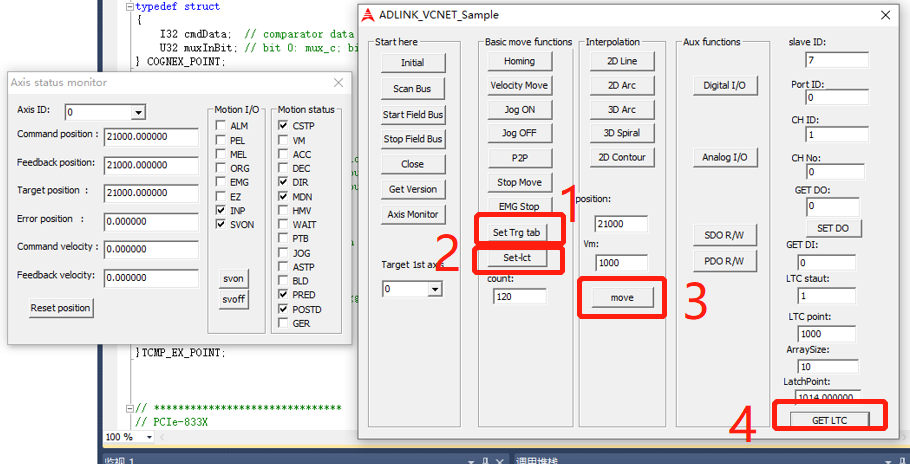Toggle the ASTP motion status checkbox
The width and height of the screenshot is (910, 464).
[283, 267]
